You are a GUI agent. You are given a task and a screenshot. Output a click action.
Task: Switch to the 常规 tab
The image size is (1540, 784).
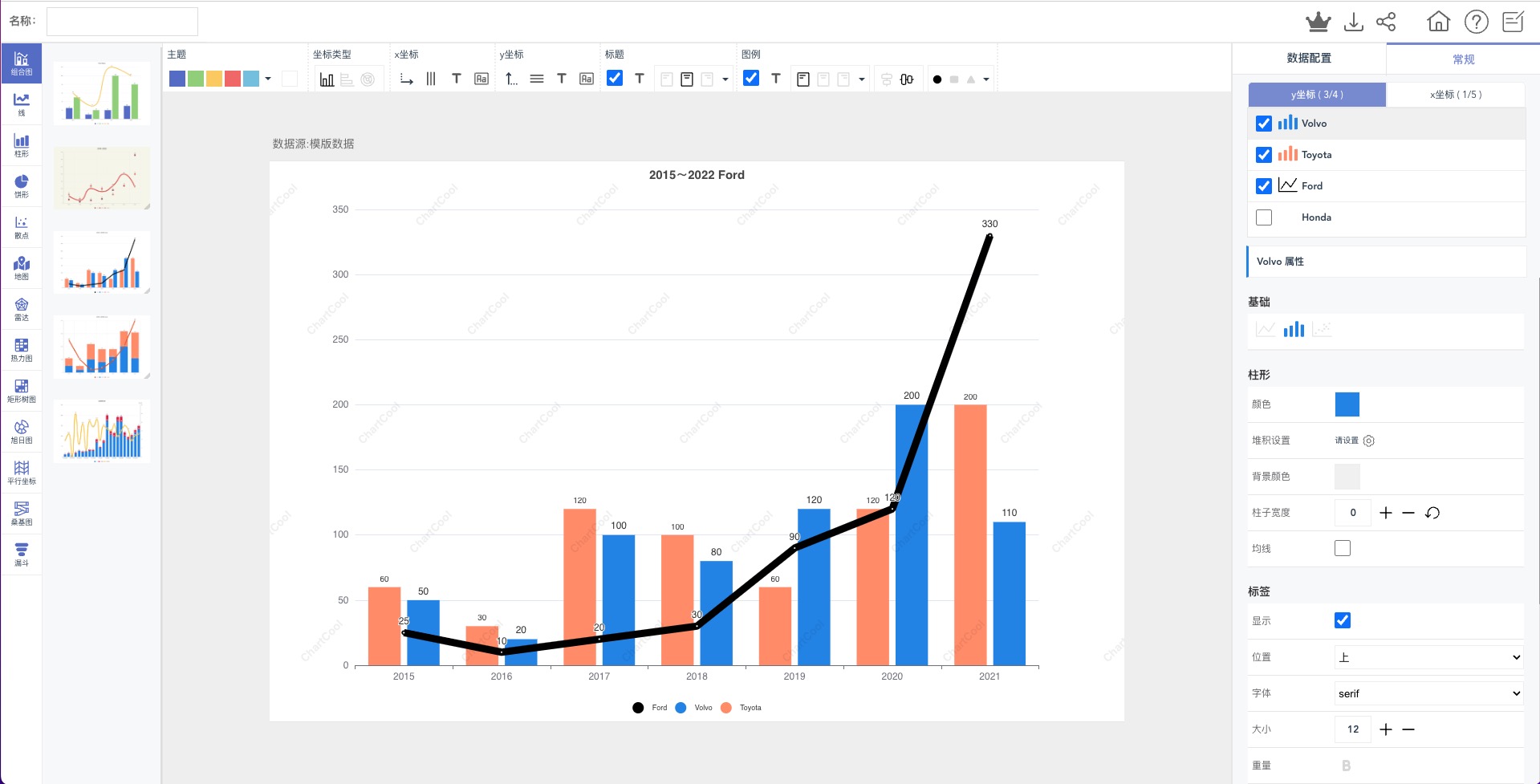(x=1463, y=59)
